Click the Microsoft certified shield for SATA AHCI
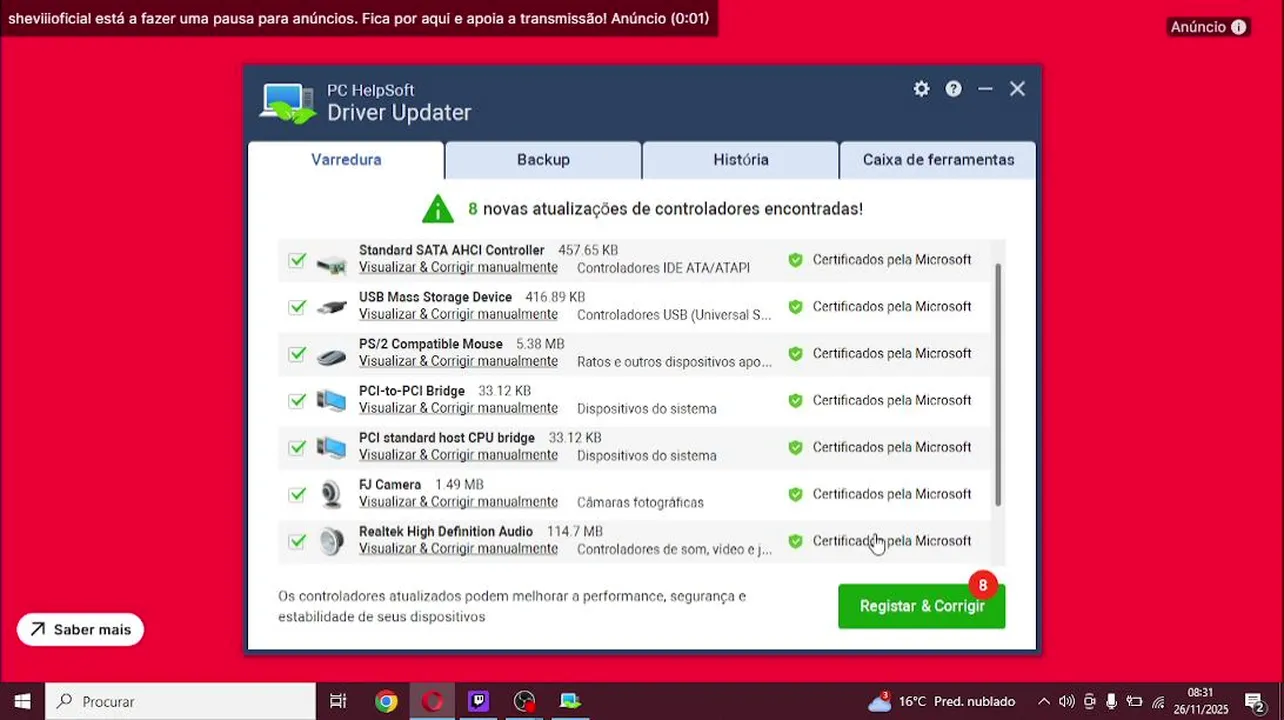Image resolution: width=1284 pixels, height=720 pixels. click(795, 260)
